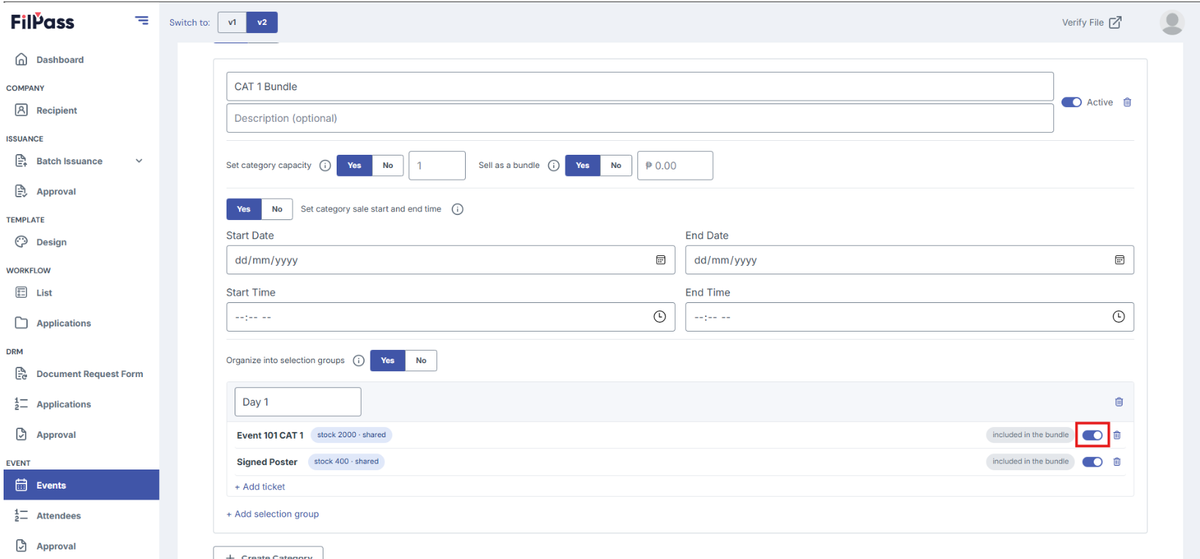Expand the Batch Issuance submenu chevron
1200x559 pixels.
click(139, 161)
